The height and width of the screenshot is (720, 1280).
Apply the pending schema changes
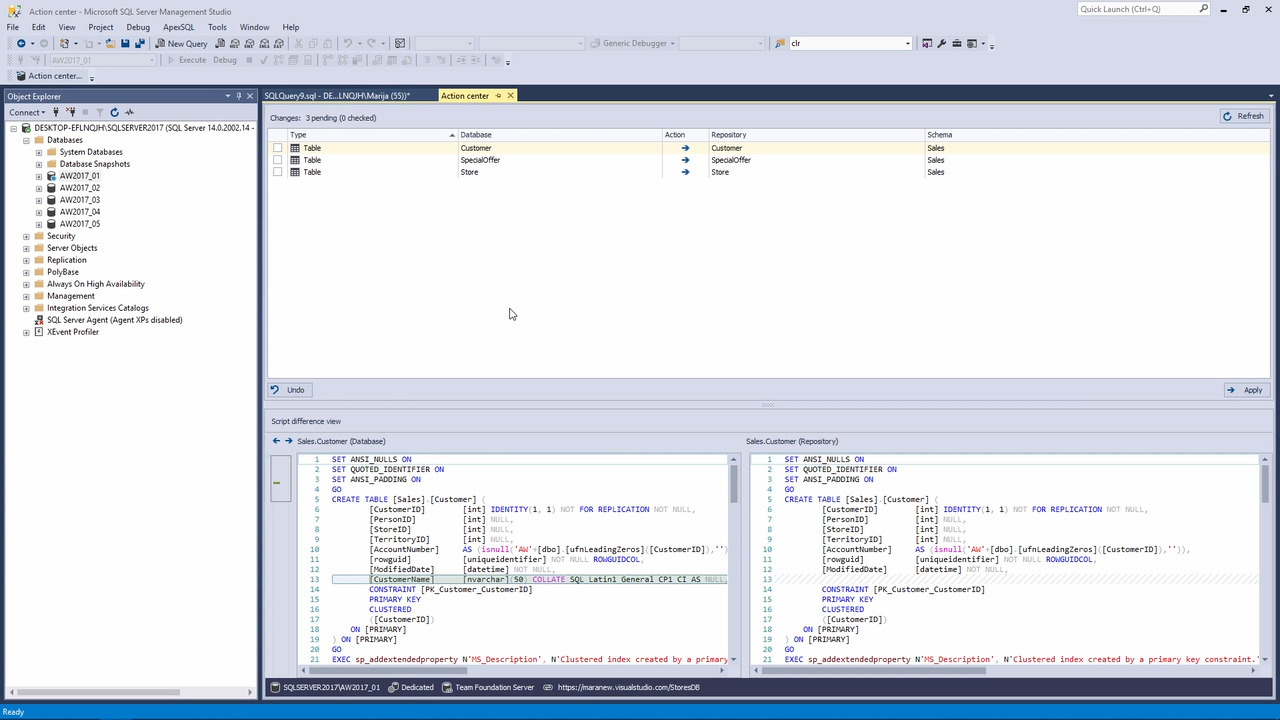coord(1247,390)
